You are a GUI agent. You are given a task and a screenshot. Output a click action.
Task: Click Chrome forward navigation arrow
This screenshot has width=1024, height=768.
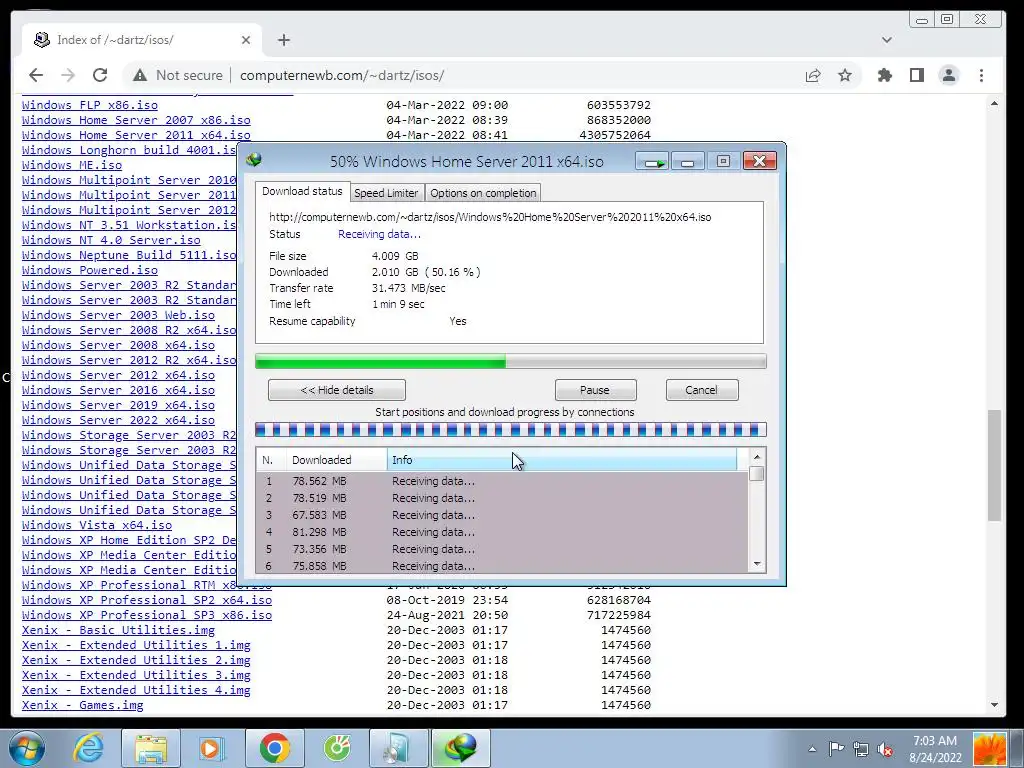tap(68, 75)
